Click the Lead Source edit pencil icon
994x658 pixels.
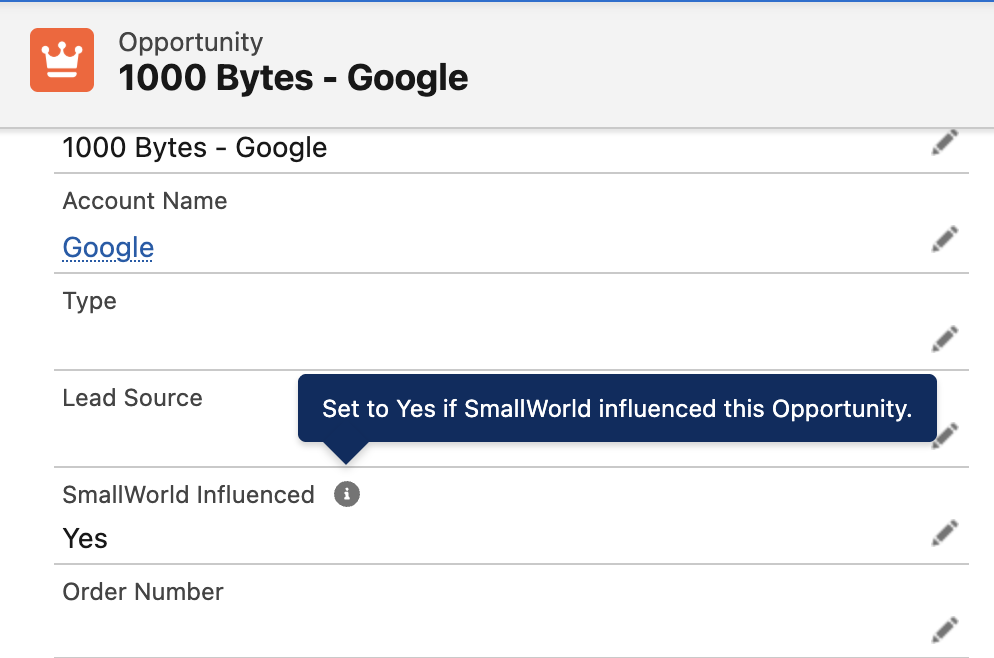pos(945,435)
